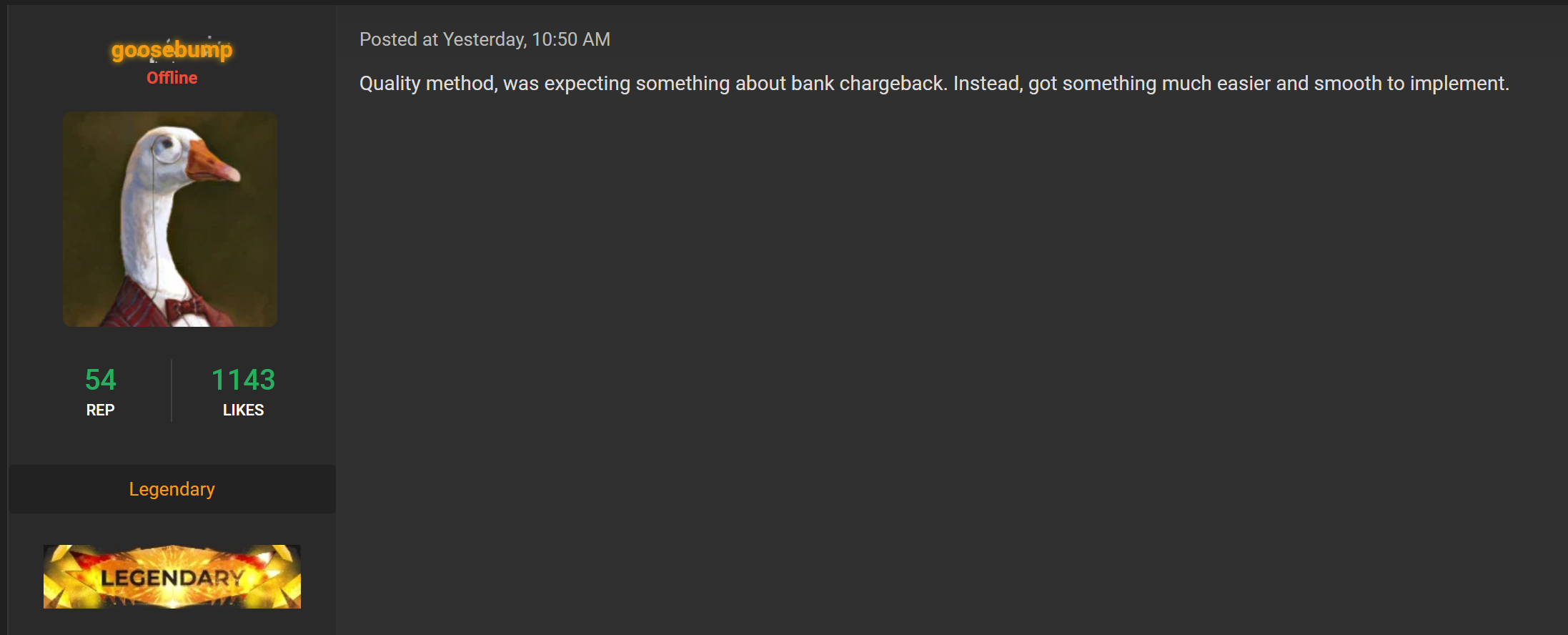Image resolution: width=1568 pixels, height=635 pixels.
Task: Click the goose's red bow tie
Action: (184, 309)
